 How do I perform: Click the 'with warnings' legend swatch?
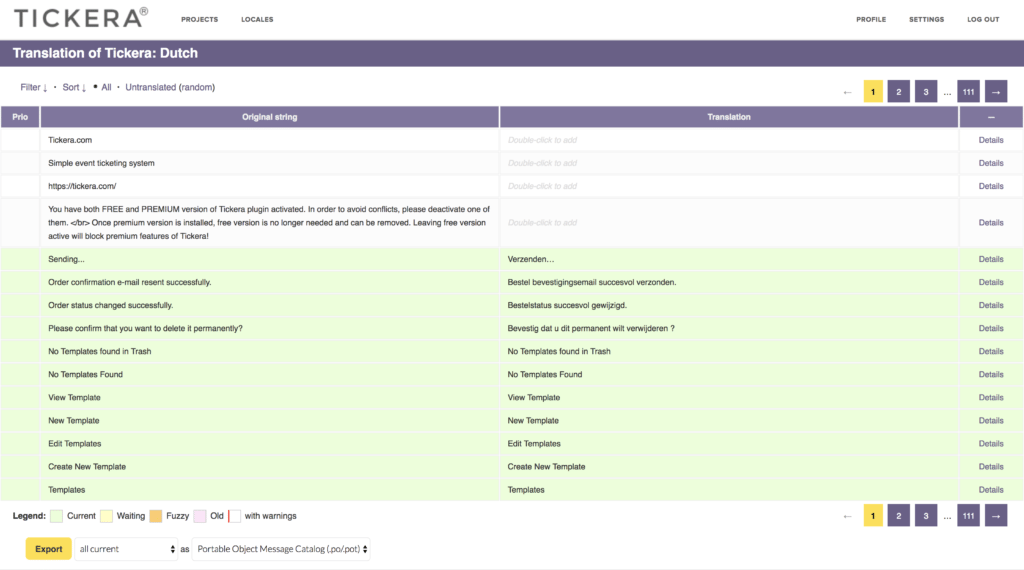click(x=234, y=516)
